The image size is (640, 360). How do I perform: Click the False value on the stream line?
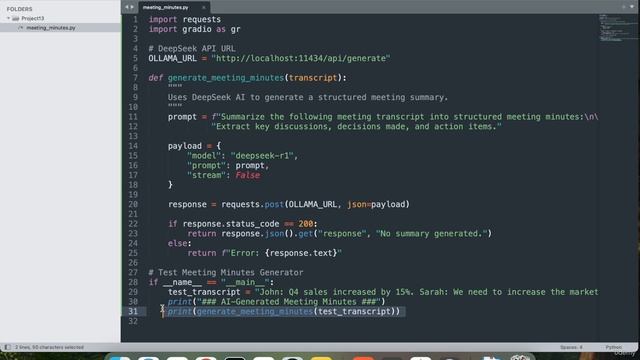click(248, 176)
